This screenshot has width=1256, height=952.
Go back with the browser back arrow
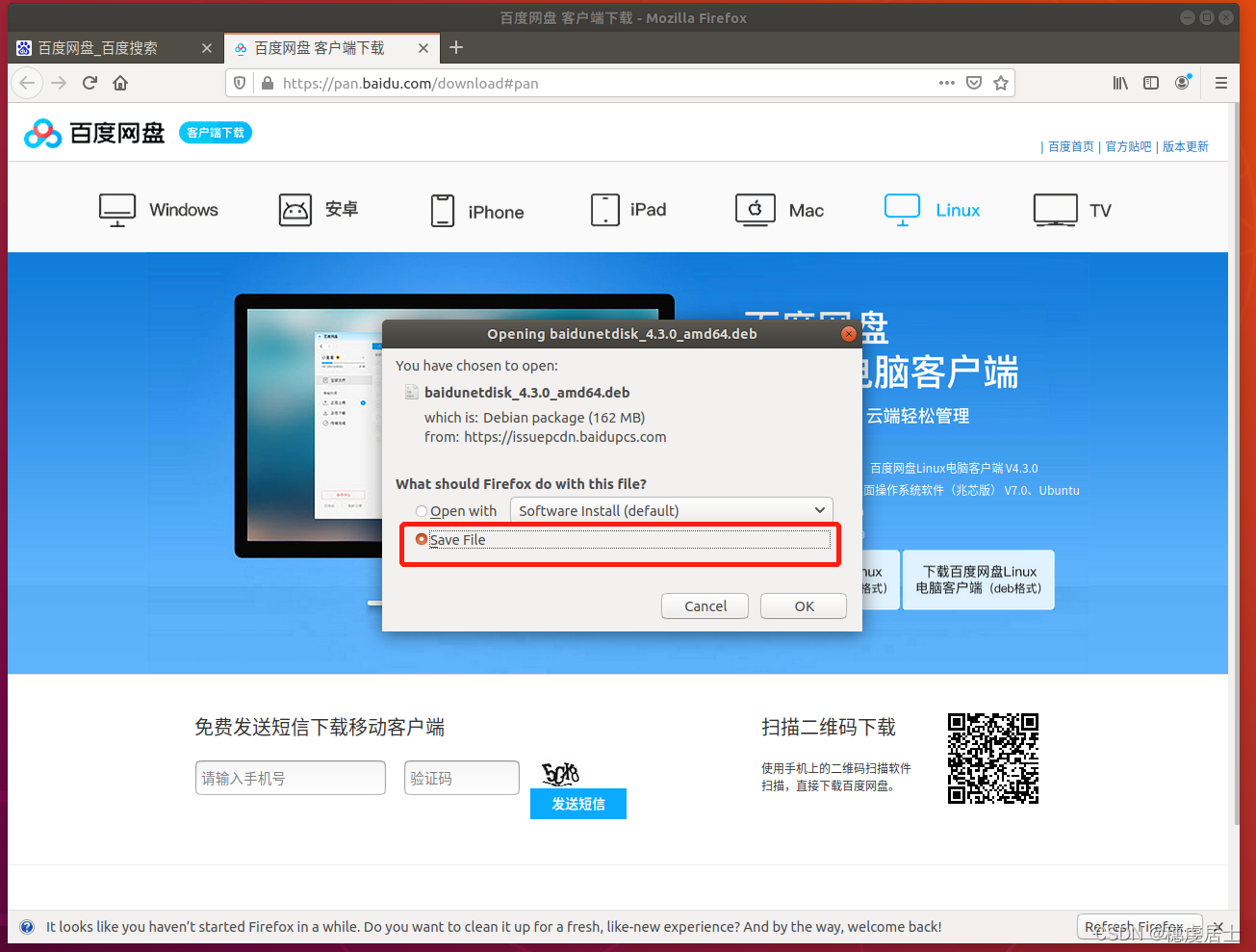[27, 83]
